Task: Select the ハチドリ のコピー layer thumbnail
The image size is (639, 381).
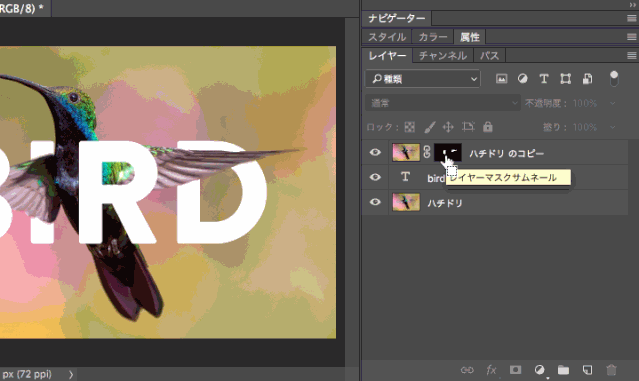Action: click(x=406, y=152)
